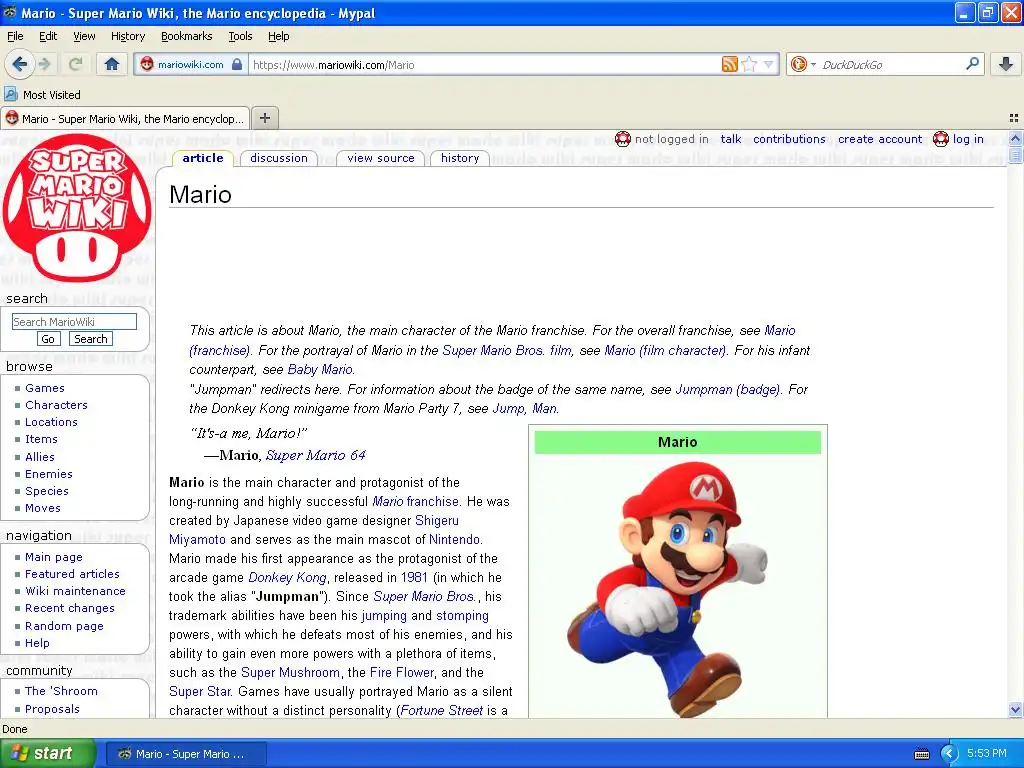
Task: Click the search magnifier icon in search box
Action: 972,64
